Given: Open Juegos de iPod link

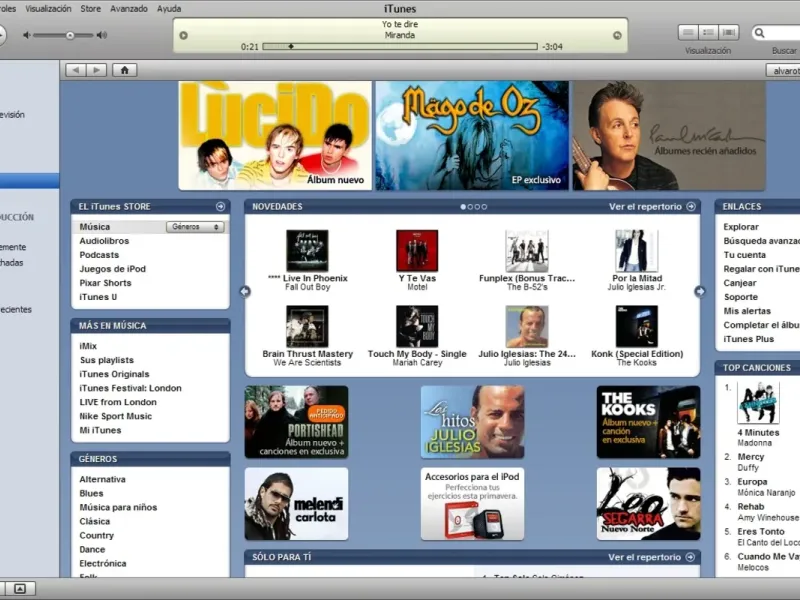Looking at the screenshot, I should (112, 269).
